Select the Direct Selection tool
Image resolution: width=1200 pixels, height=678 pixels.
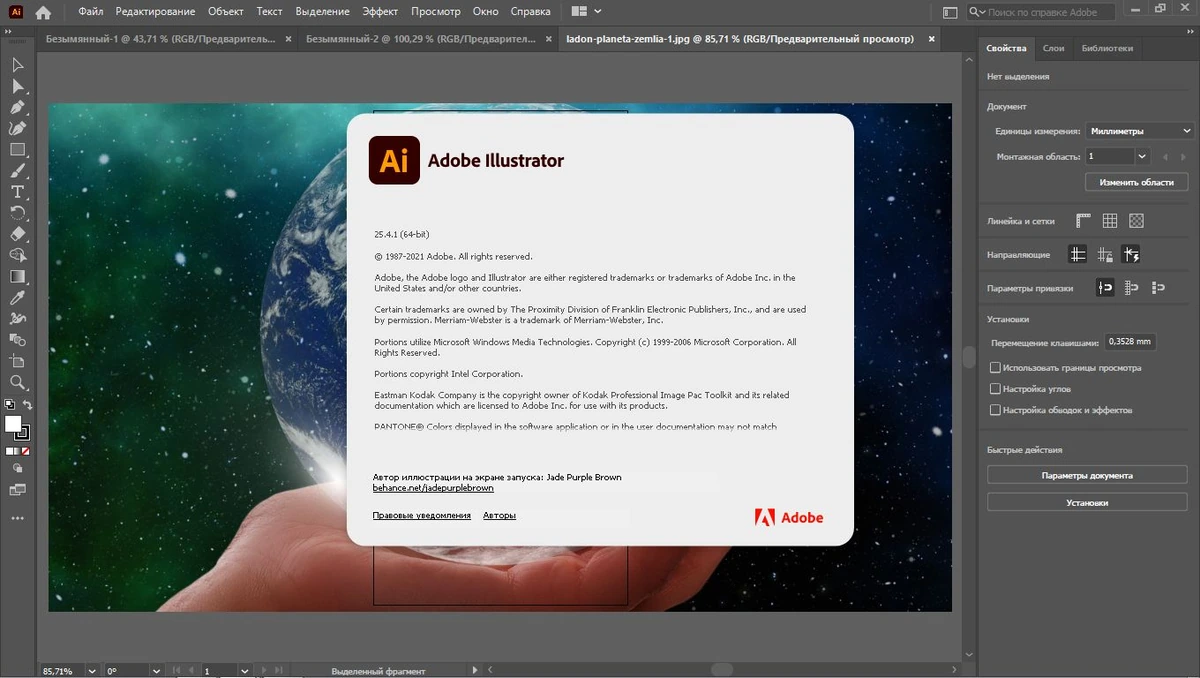coord(17,86)
